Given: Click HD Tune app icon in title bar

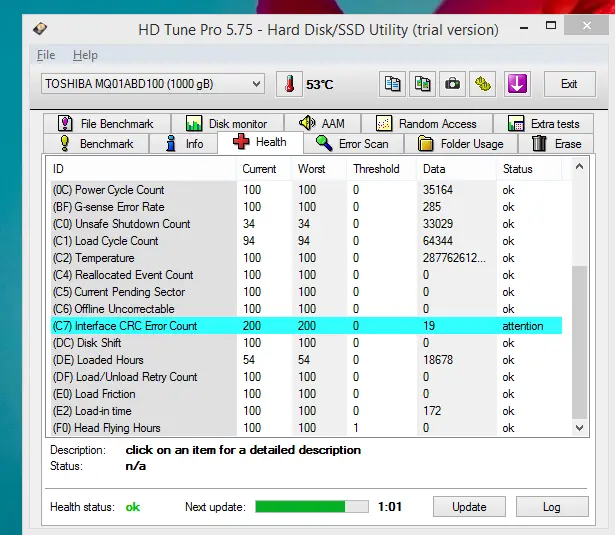Looking at the screenshot, I should pyautogui.click(x=40, y=29).
